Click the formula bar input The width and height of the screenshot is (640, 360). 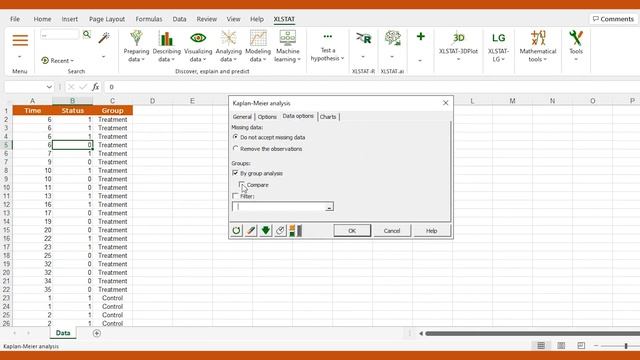tap(371, 87)
